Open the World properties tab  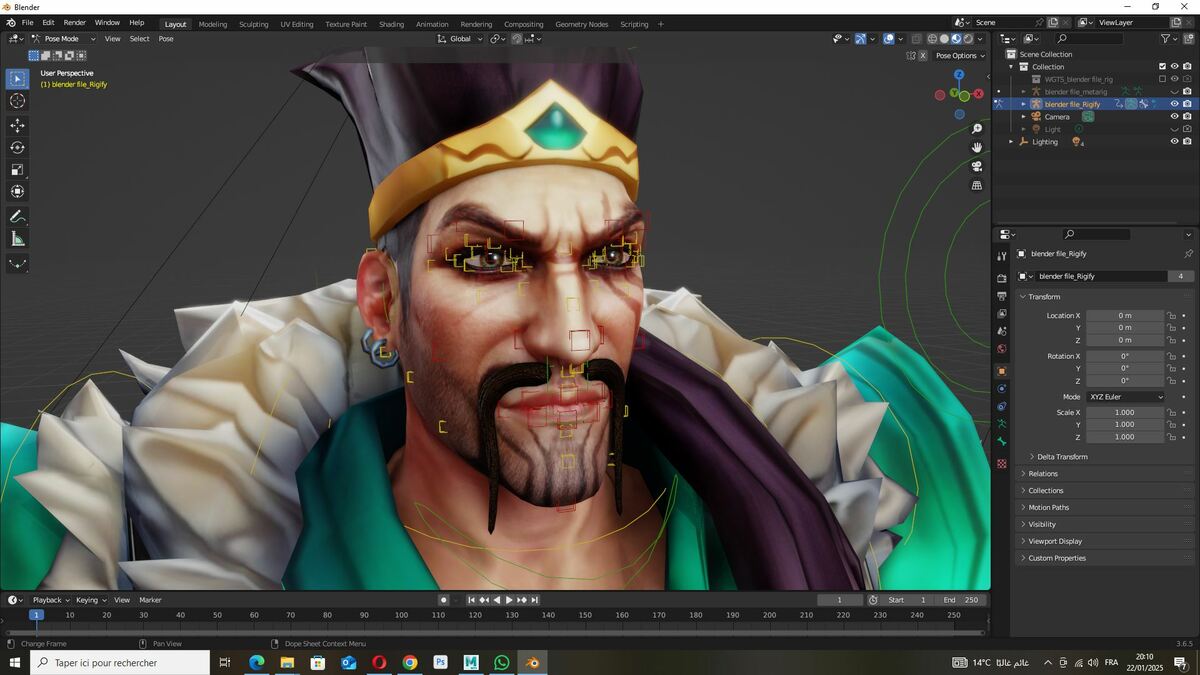point(1002,349)
